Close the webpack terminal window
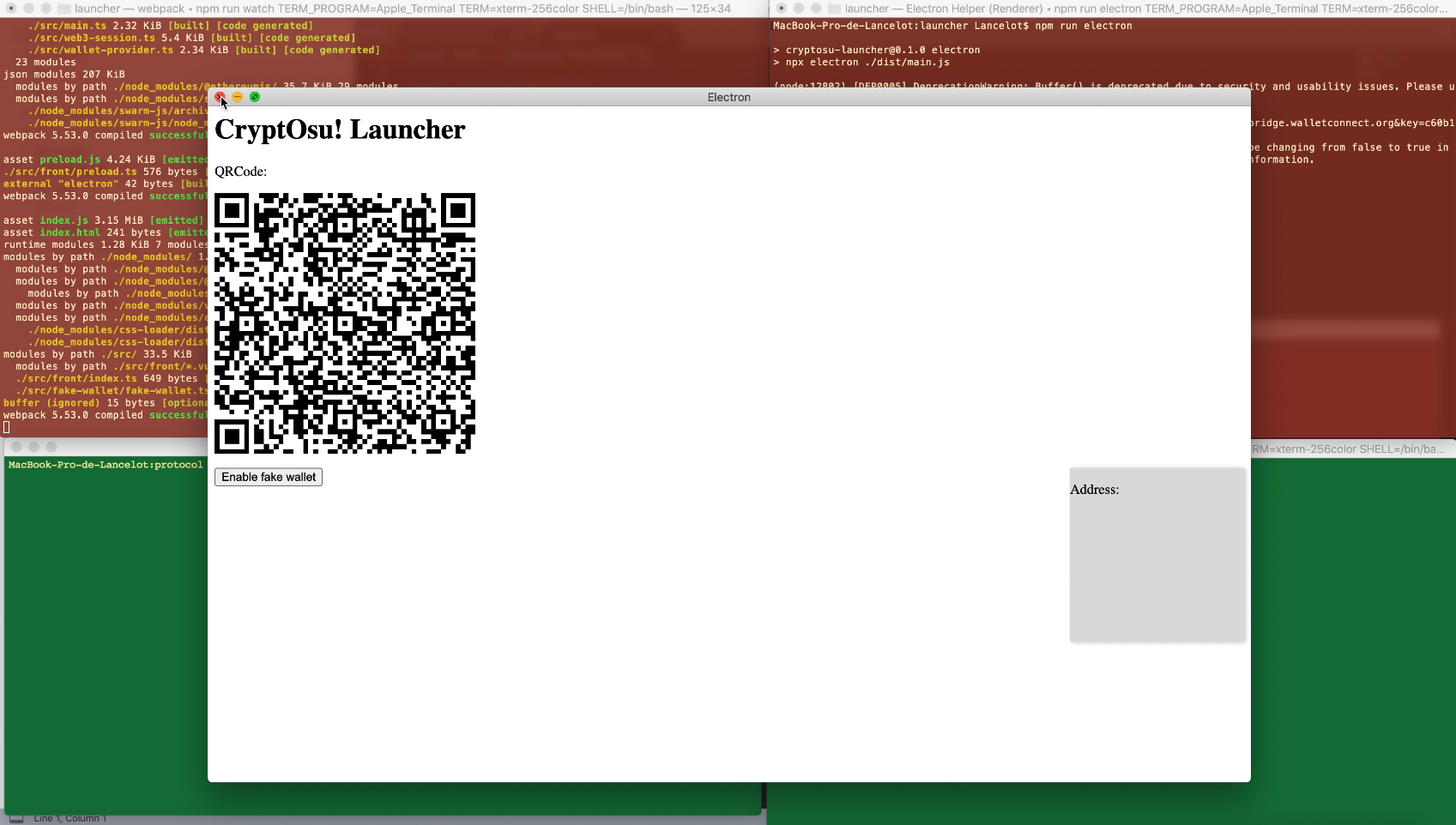 pyautogui.click(x=12, y=9)
